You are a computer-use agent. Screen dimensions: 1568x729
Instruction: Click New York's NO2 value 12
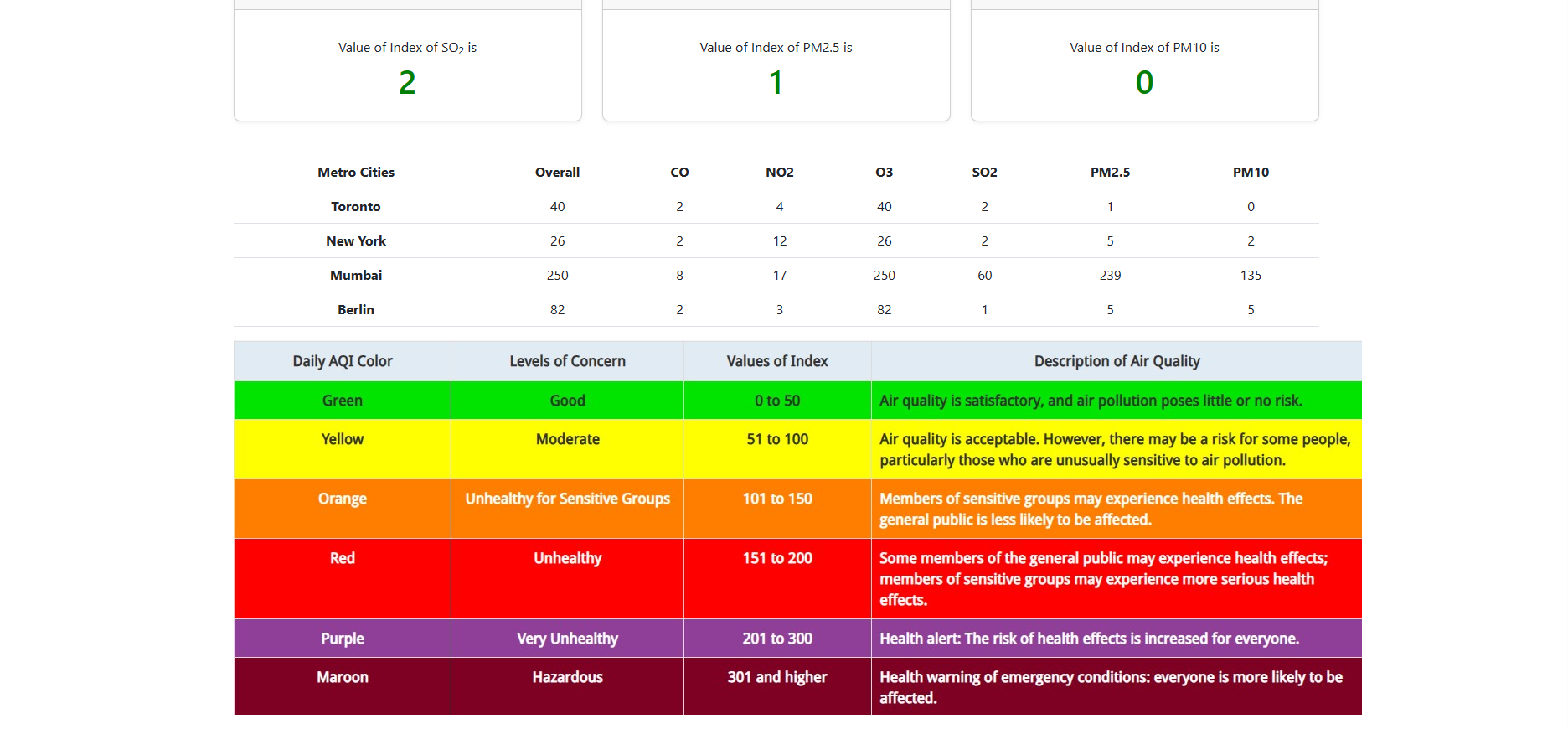tap(780, 240)
